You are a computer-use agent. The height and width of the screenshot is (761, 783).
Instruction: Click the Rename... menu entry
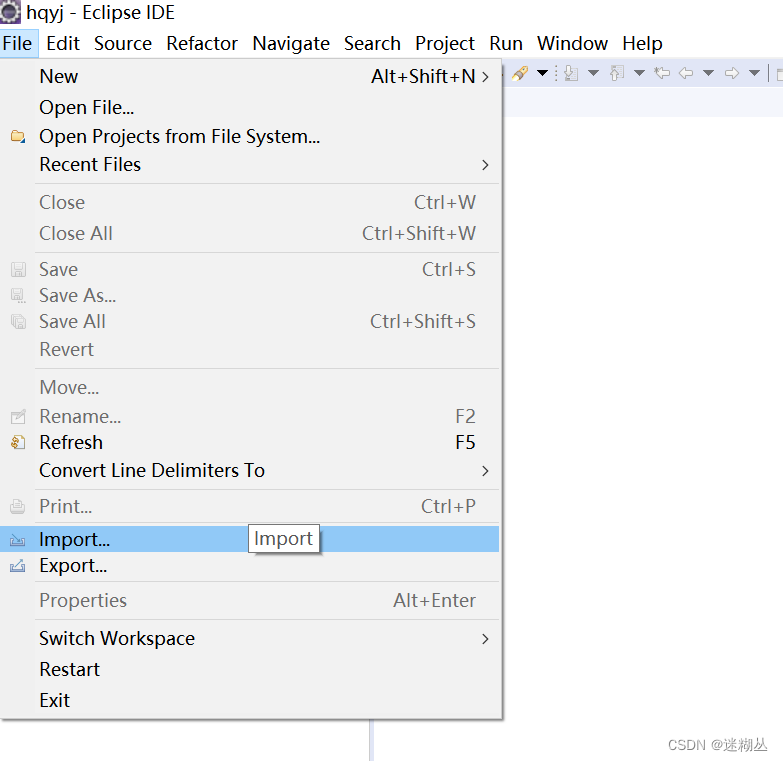[x=250, y=416]
